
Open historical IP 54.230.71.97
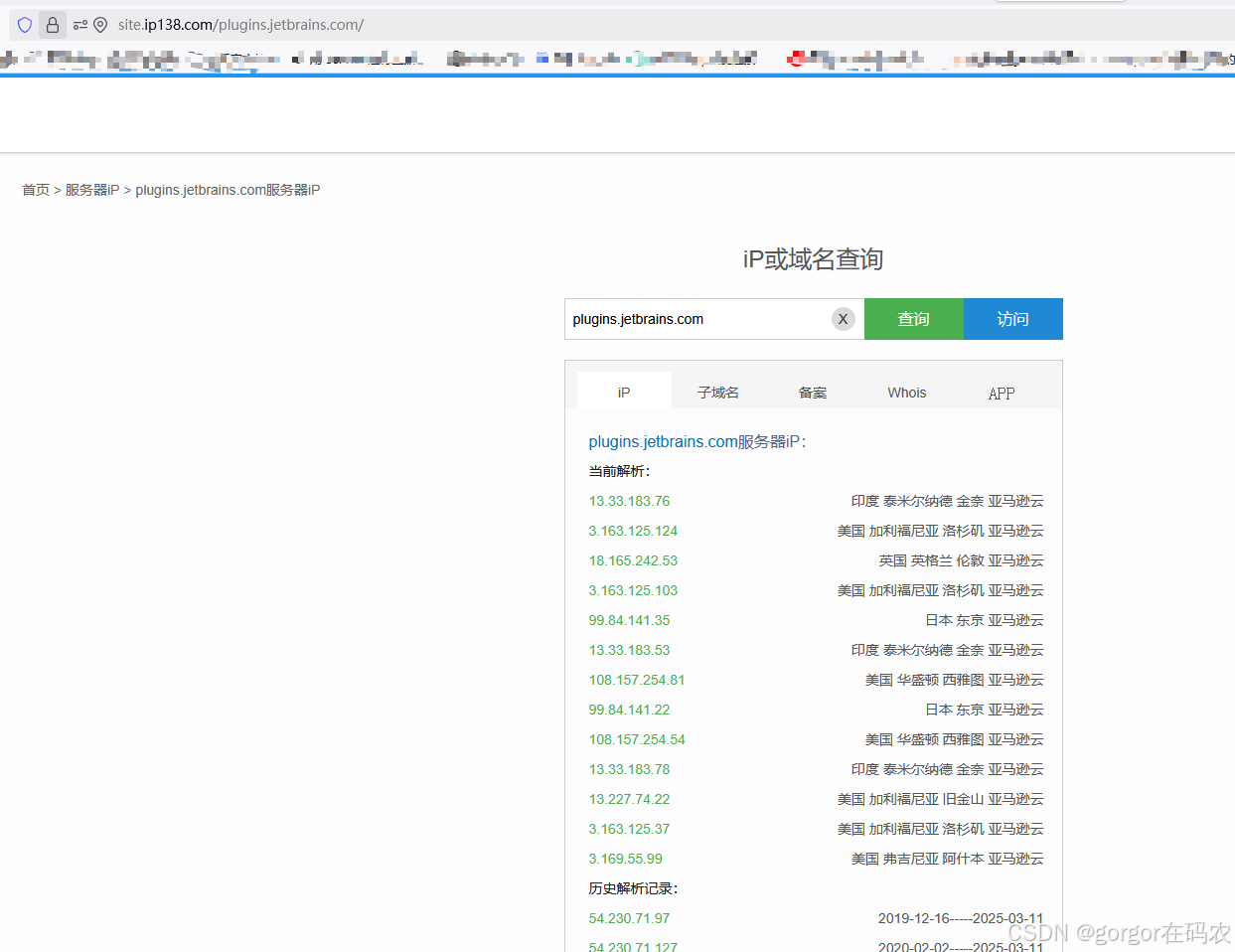point(629,918)
